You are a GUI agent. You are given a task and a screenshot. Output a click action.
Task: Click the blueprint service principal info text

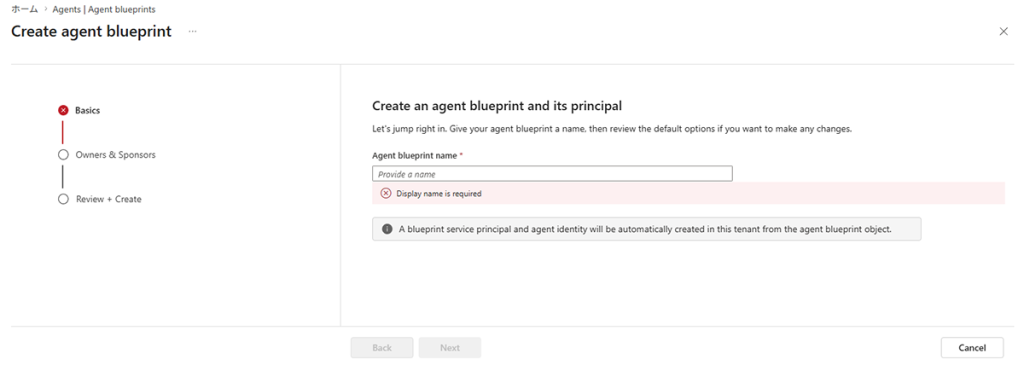pos(645,229)
